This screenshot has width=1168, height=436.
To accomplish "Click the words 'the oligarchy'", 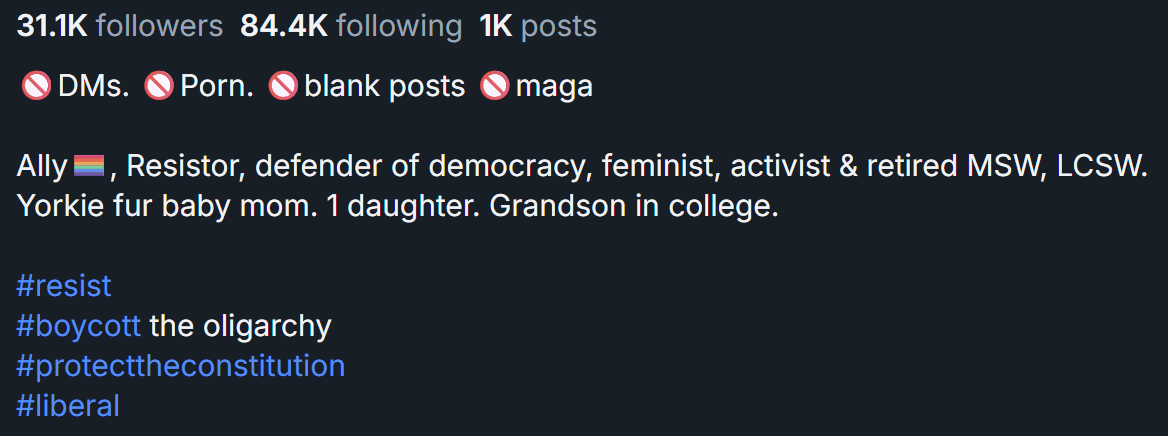I will point(240,326).
